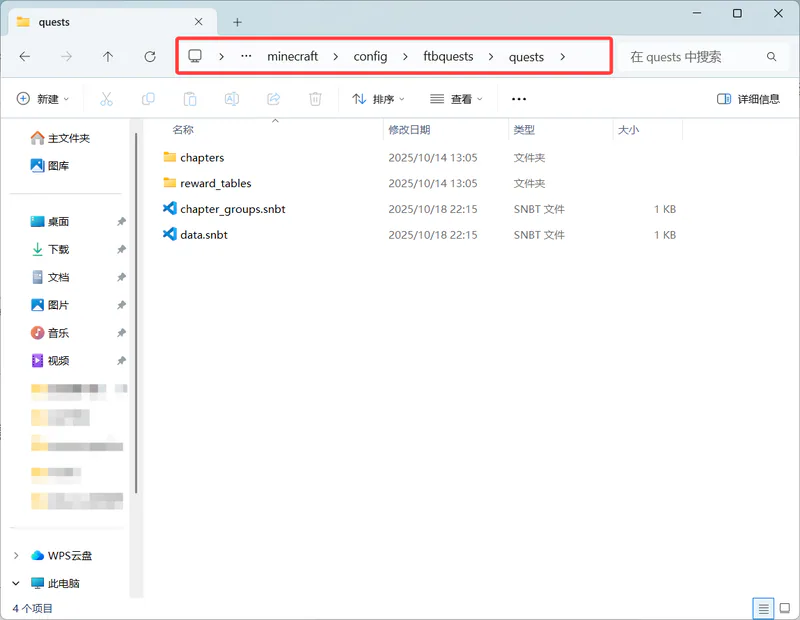800x620 pixels.
Task: Select 此电脑 in sidebar
Action: [55, 583]
